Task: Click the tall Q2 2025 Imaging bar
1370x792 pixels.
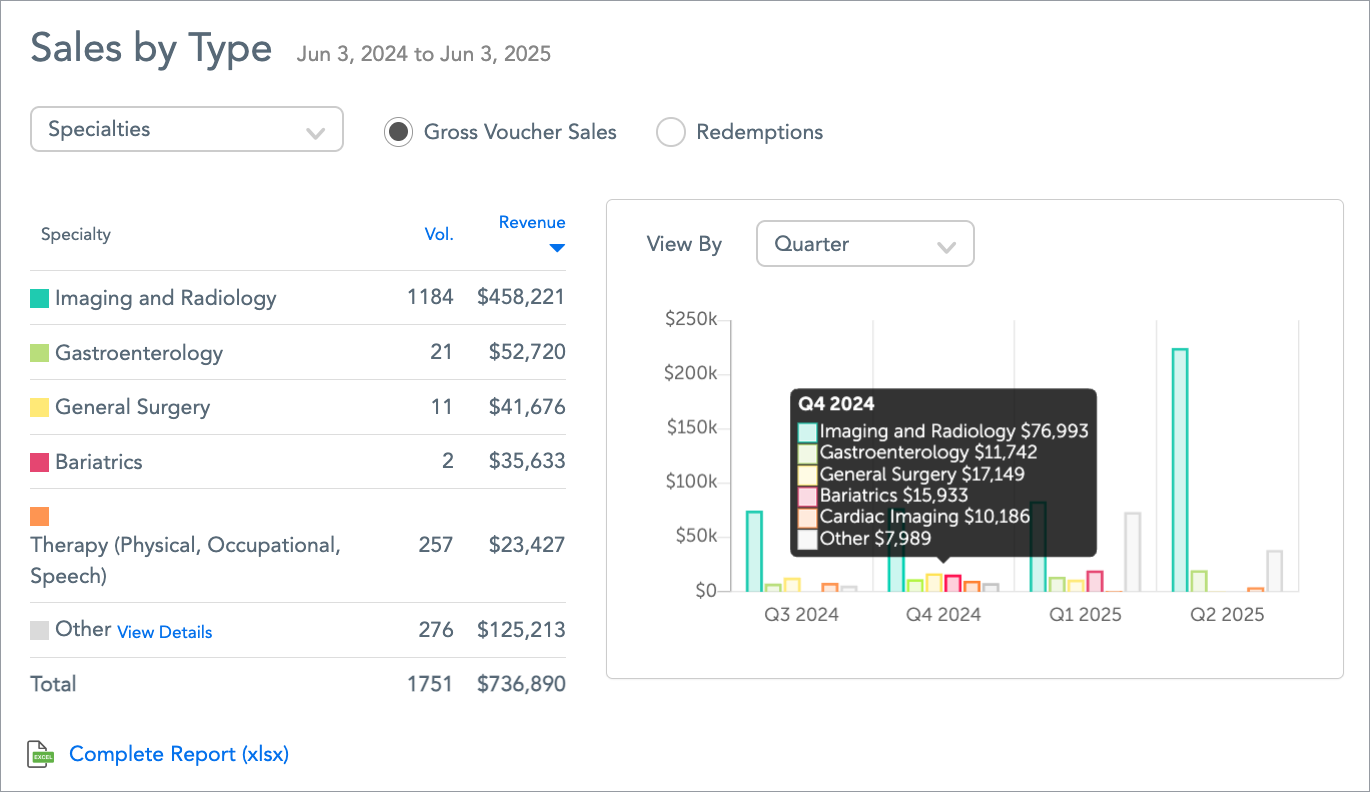Action: [1180, 470]
